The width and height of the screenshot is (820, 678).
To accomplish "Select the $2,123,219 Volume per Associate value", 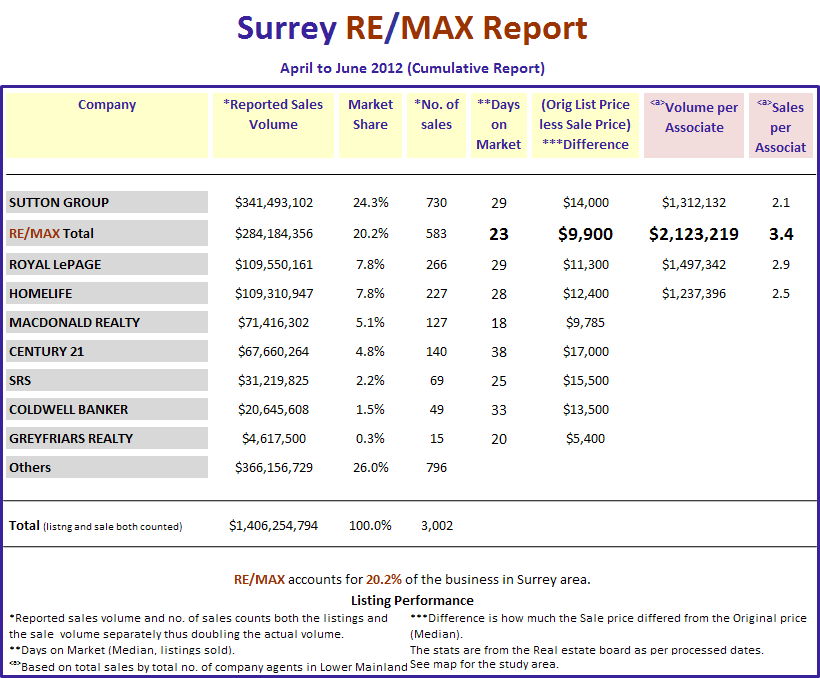I will pos(694,233).
